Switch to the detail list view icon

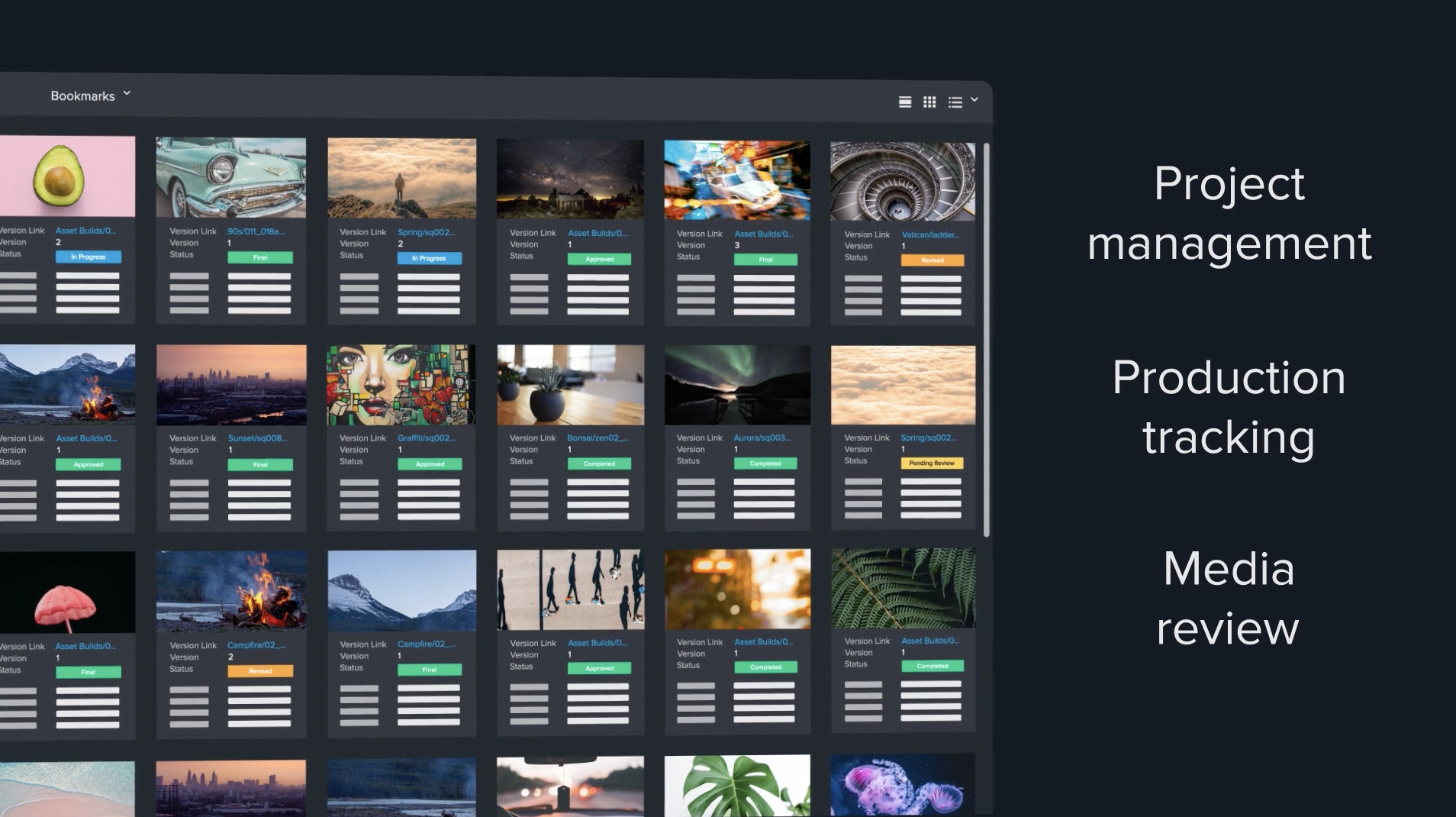tap(905, 102)
